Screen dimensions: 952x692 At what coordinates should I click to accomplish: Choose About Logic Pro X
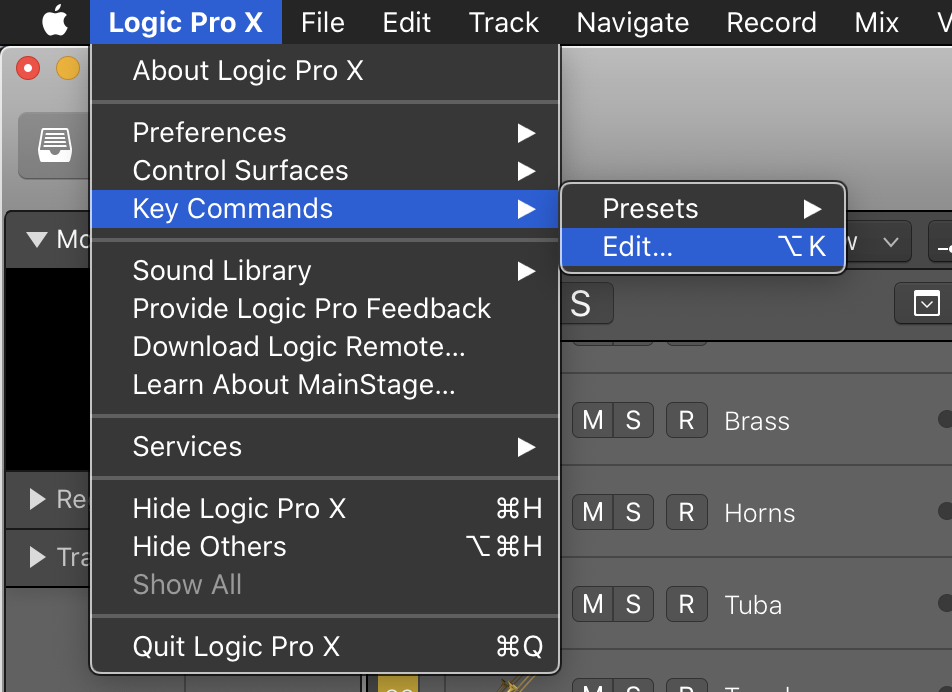(325, 70)
